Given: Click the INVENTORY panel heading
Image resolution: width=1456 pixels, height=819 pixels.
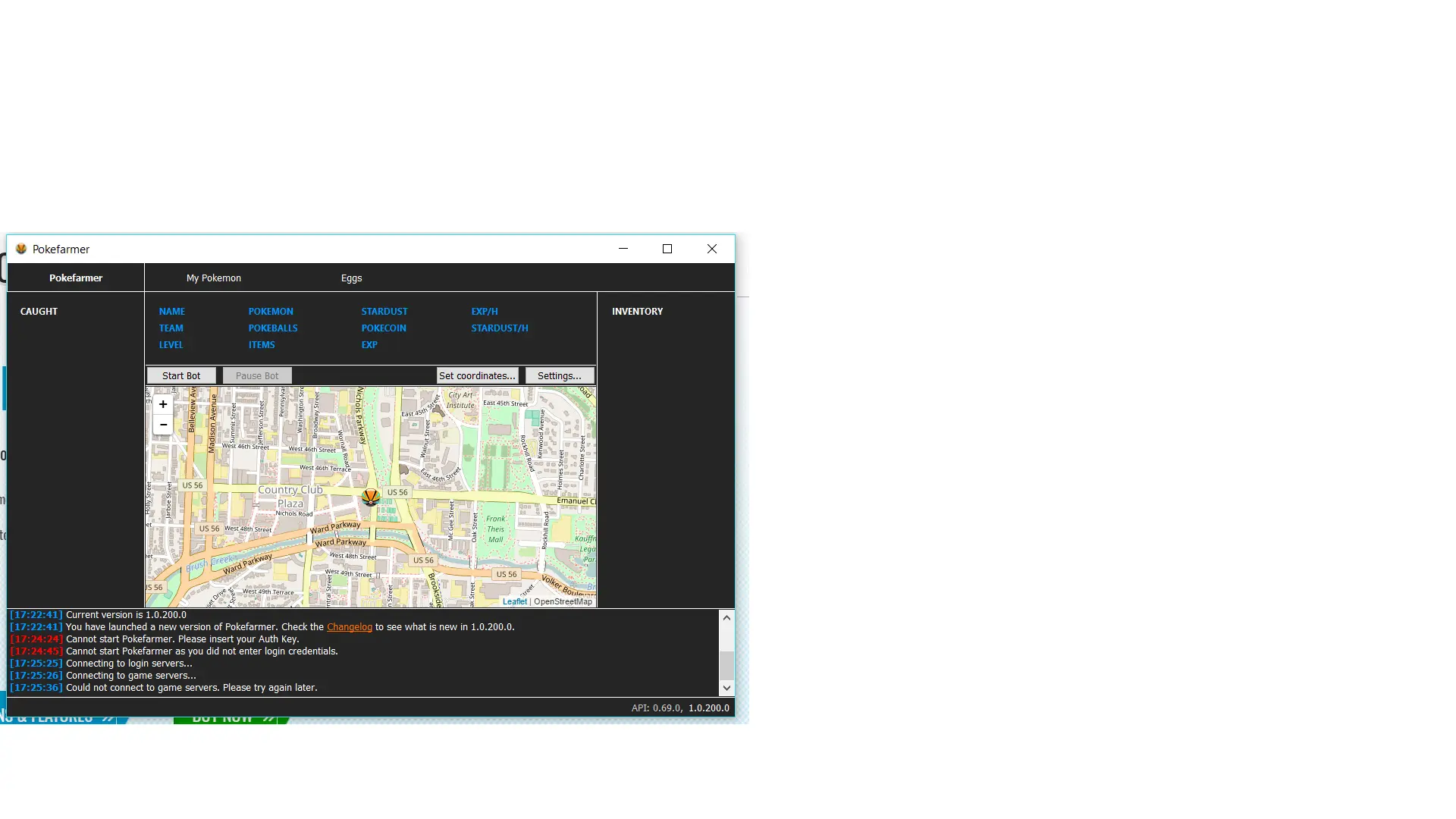Looking at the screenshot, I should click(637, 312).
